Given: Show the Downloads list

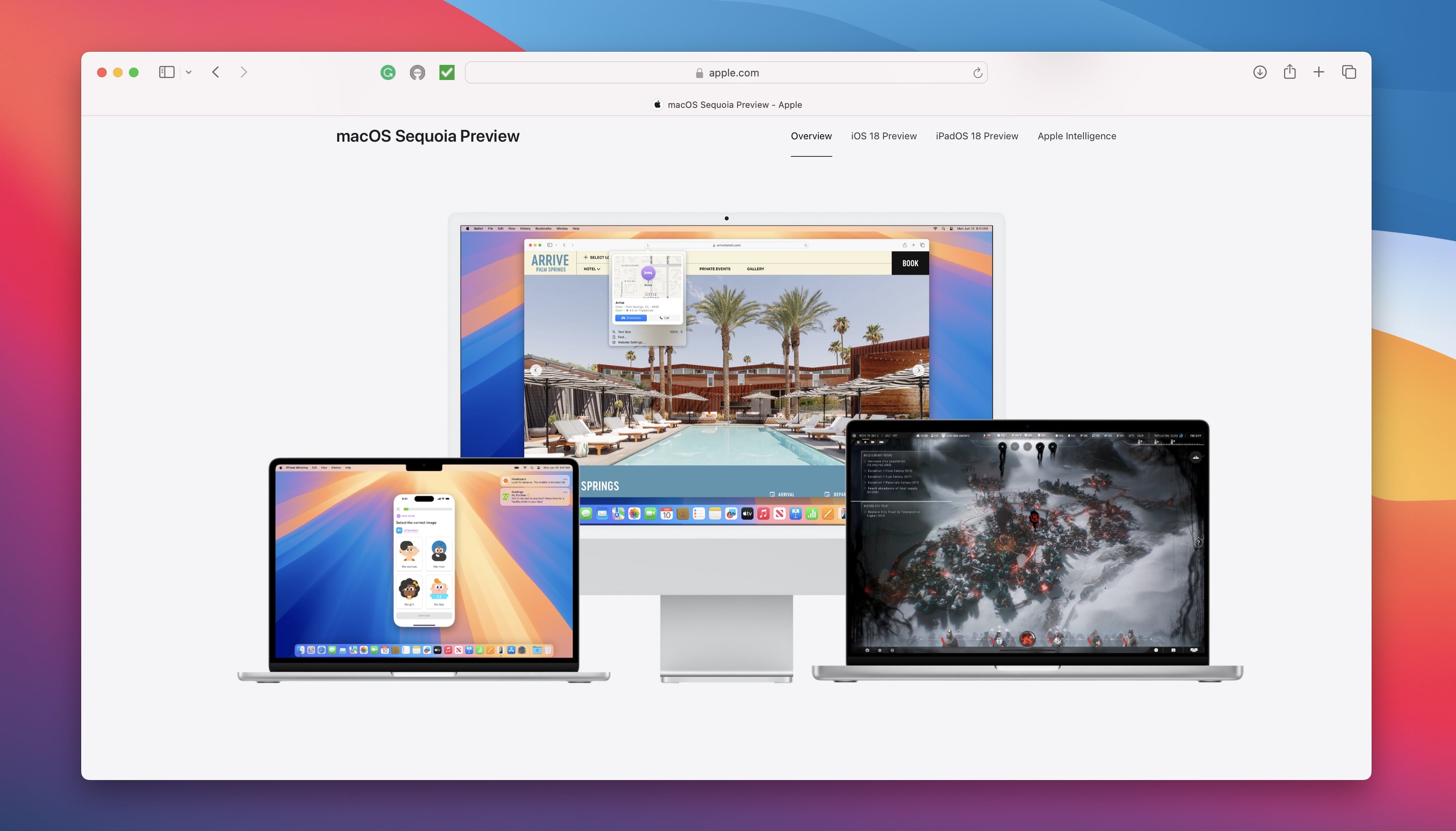Looking at the screenshot, I should point(1260,72).
